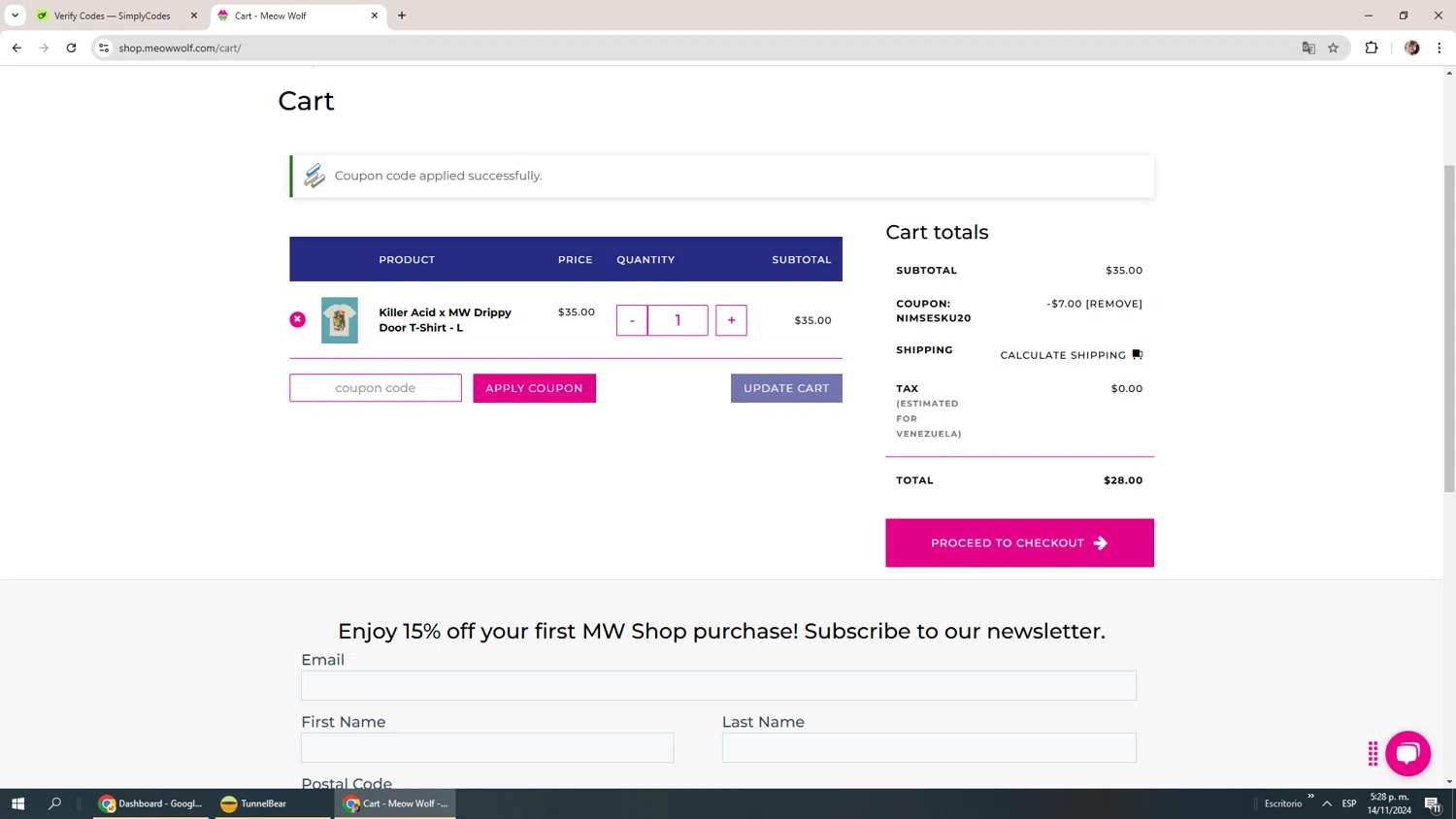The image size is (1456, 819).
Task: Close the Verify Codes SimplyCodes tab
Action: click(x=194, y=16)
